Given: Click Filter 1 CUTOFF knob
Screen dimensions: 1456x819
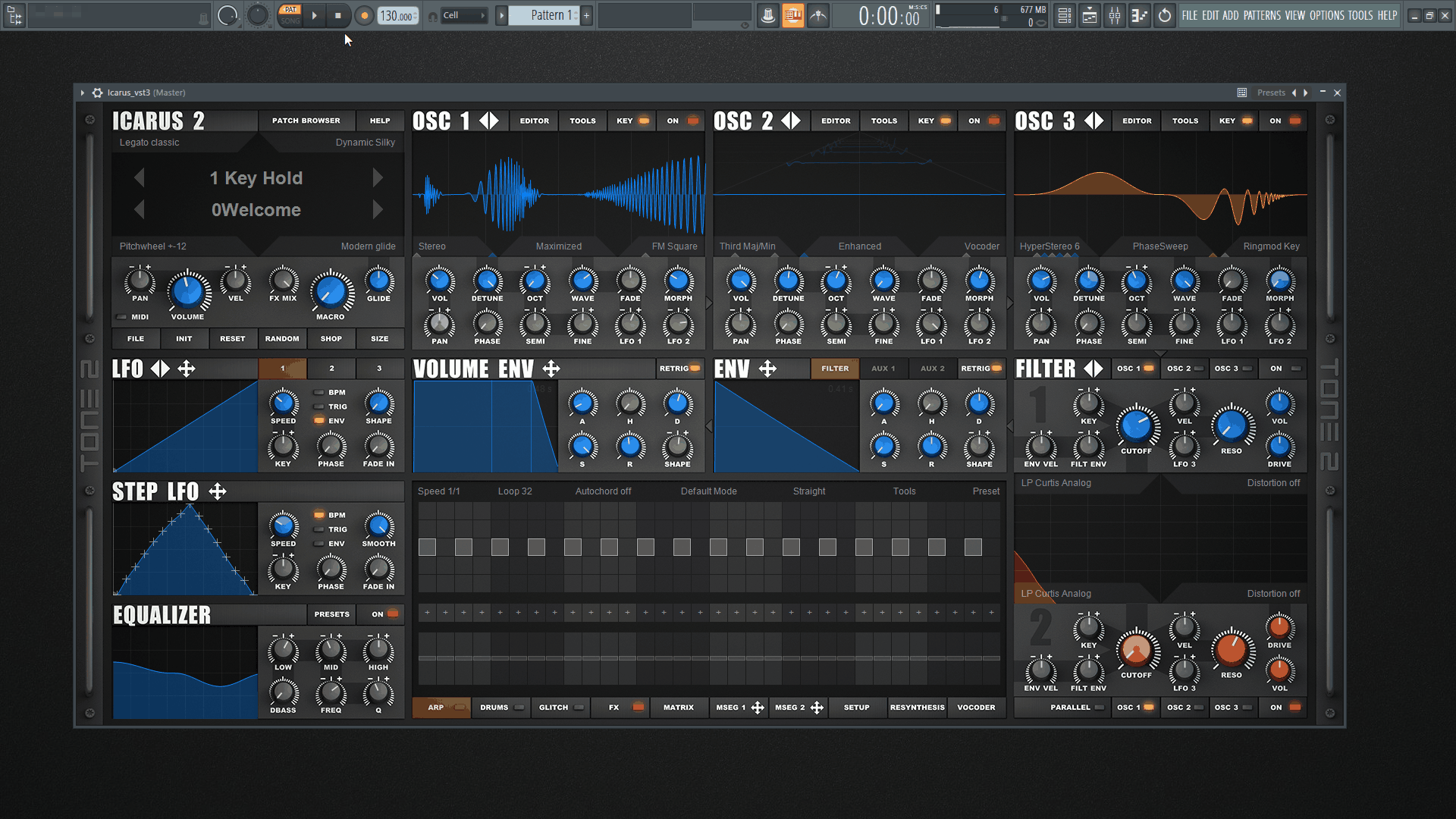Looking at the screenshot, I should click(1136, 425).
